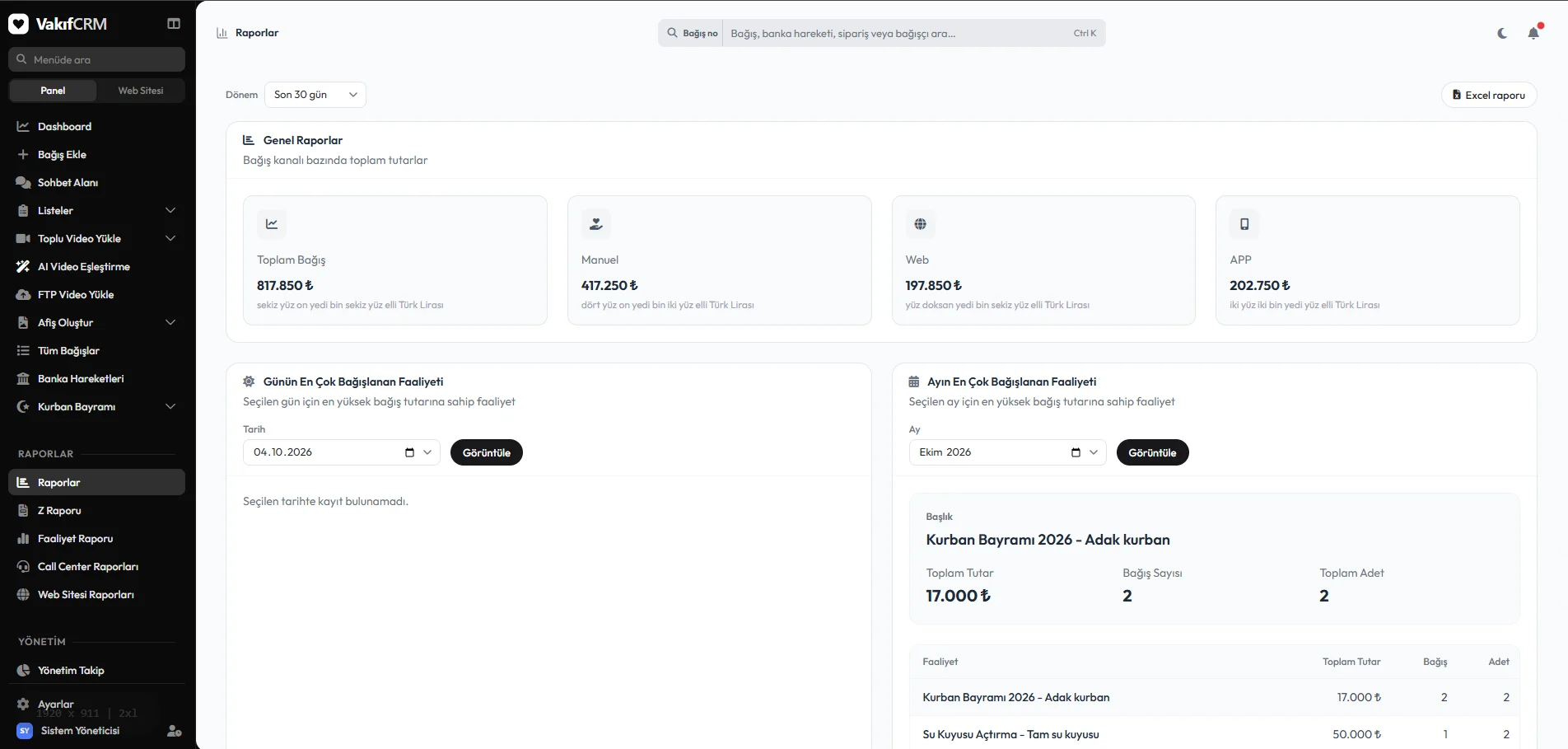Open Call Center Raporları headset icon
The image size is (1568, 749).
pos(23,566)
